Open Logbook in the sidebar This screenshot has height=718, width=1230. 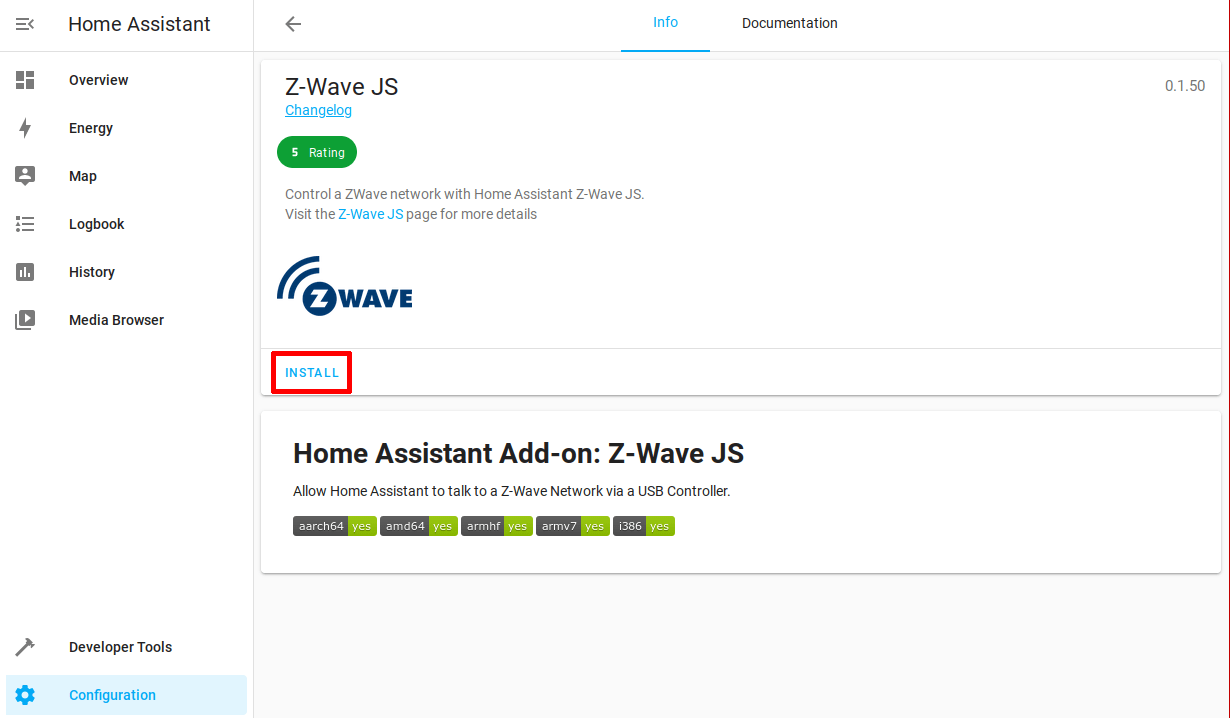[126, 224]
